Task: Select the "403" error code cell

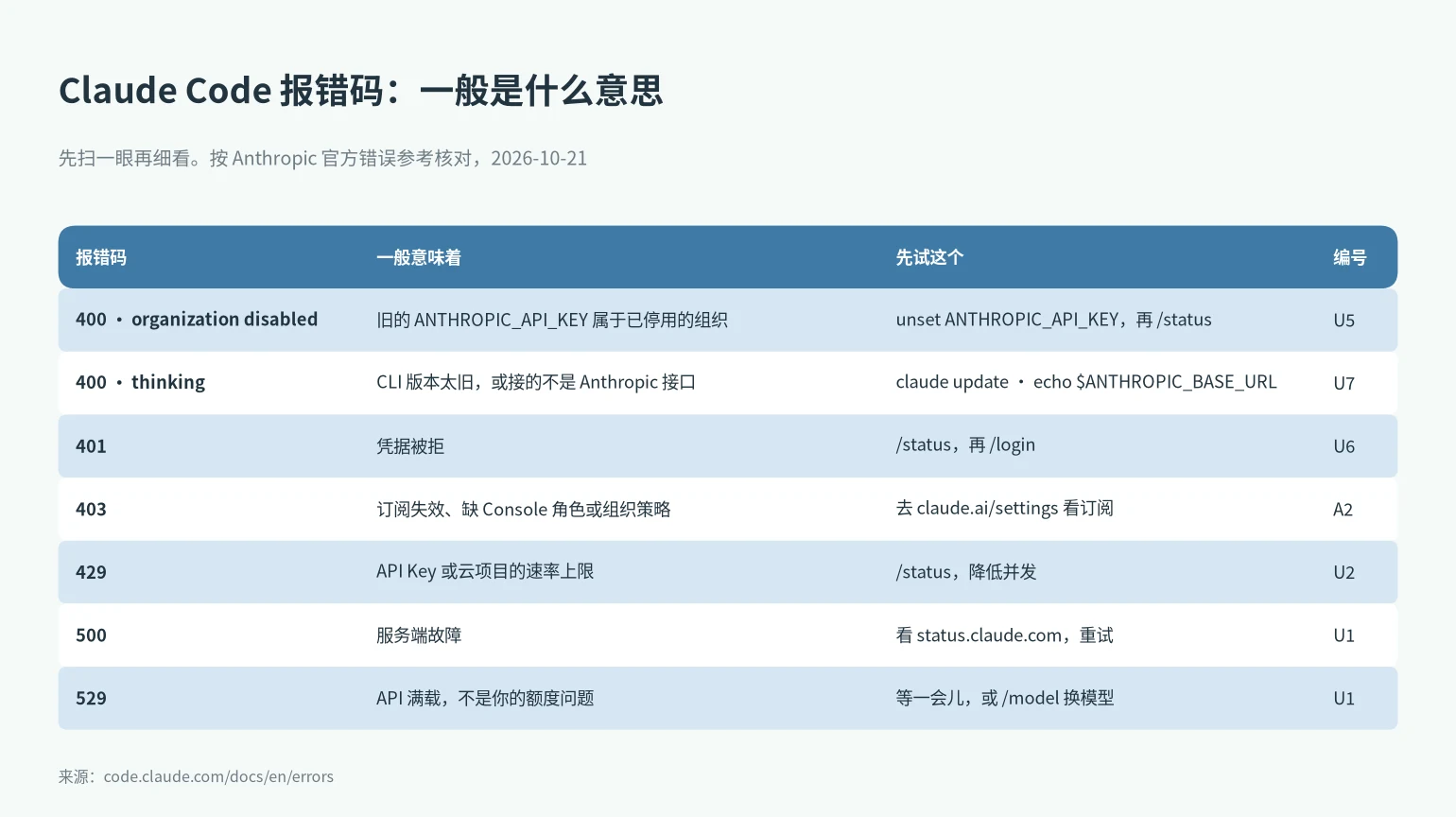Action: point(91,510)
